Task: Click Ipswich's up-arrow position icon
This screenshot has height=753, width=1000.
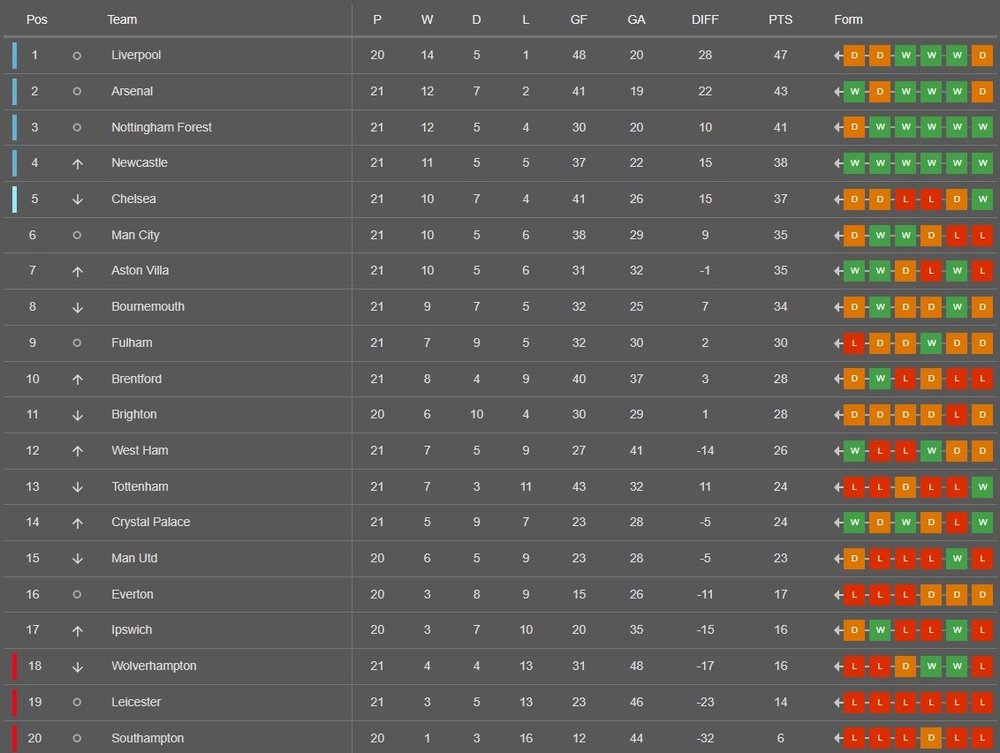Action: (77, 631)
